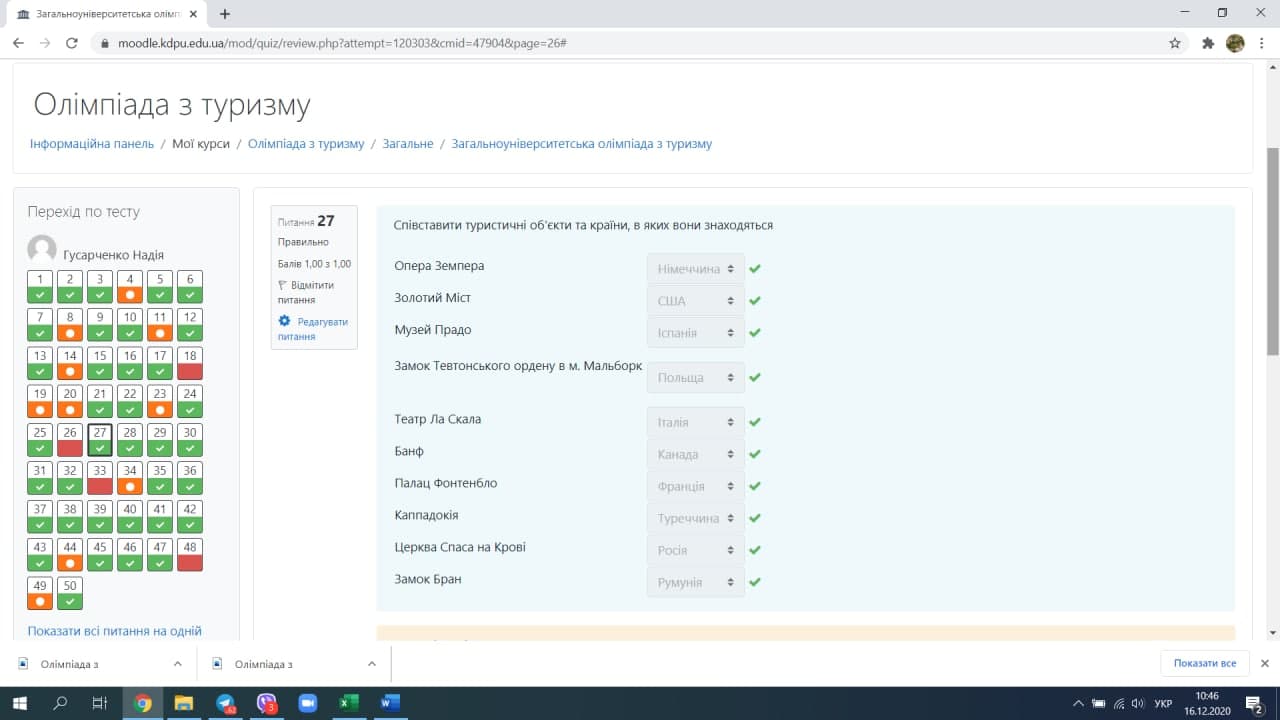Viewport: 1280px width, 720px height.
Task: Click the browser forward arrow
Action: tap(45, 43)
